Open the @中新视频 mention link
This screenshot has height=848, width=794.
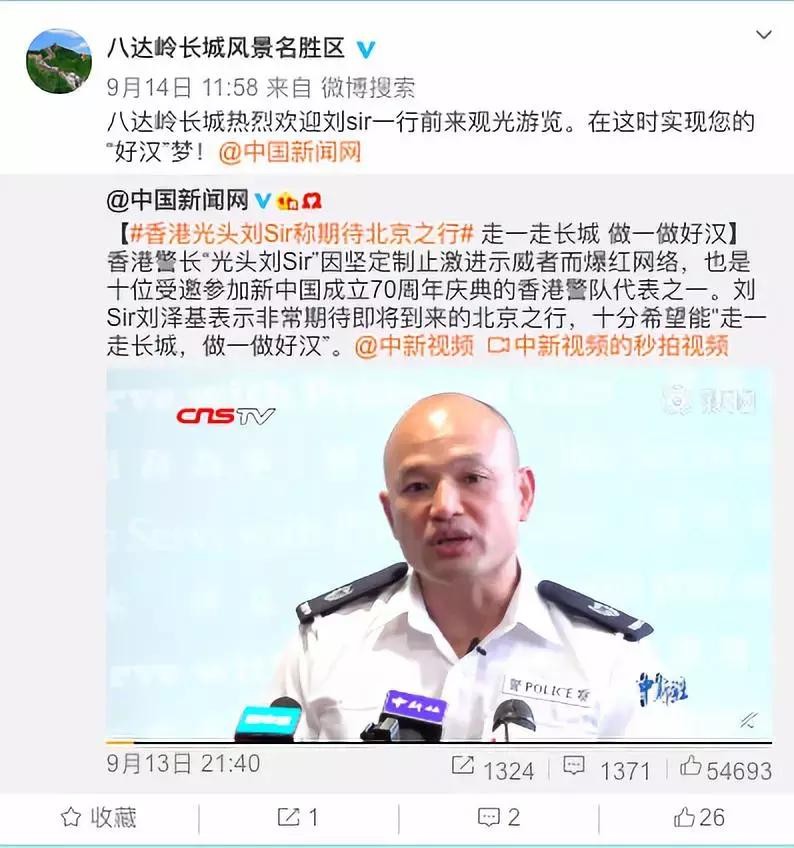(x=414, y=346)
